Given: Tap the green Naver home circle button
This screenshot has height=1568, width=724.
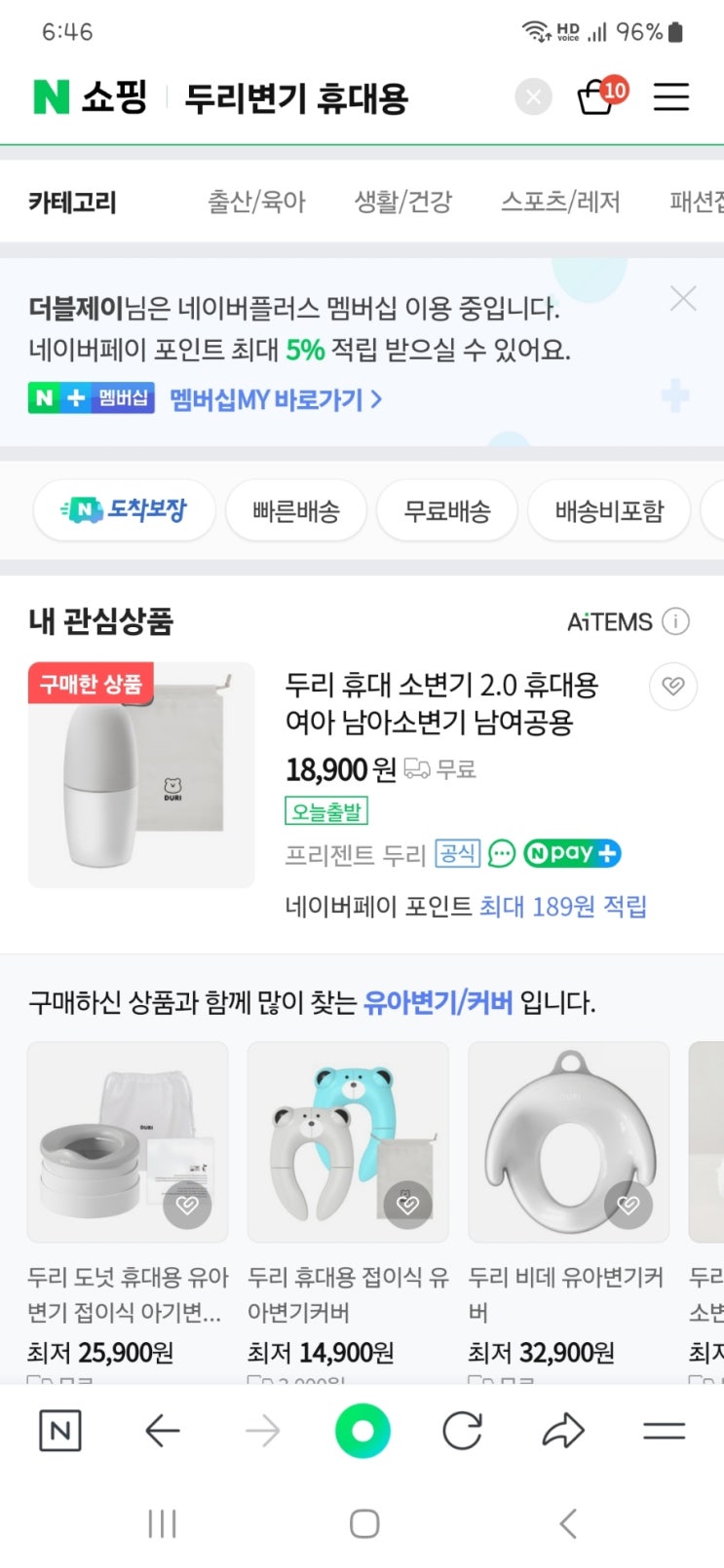Looking at the screenshot, I should pos(362,1431).
